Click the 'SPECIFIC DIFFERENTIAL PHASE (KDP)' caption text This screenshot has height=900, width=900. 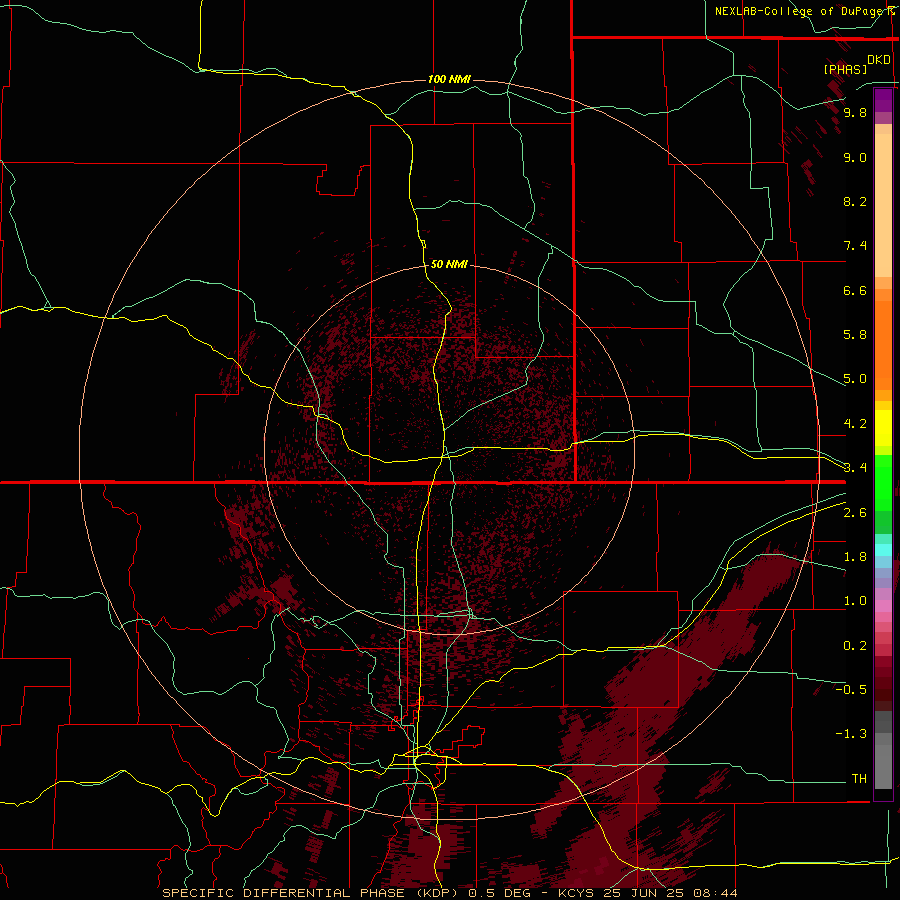coord(312,893)
